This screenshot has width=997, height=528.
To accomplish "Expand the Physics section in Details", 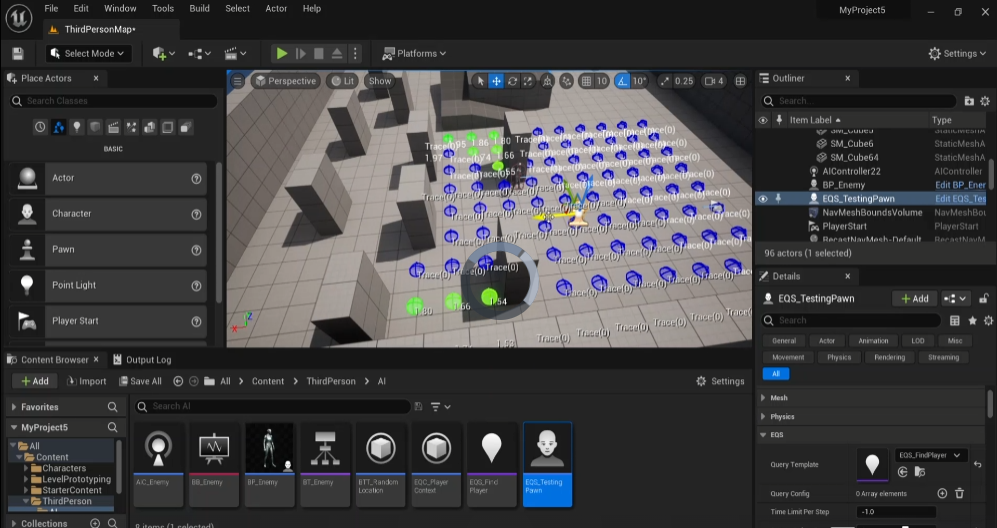I will click(x=763, y=417).
